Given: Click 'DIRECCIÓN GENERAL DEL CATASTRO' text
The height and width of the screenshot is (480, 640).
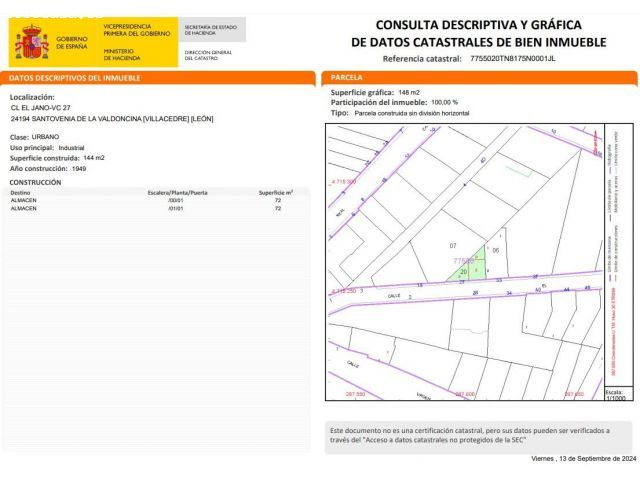Looking at the screenshot, I should tap(208, 55).
